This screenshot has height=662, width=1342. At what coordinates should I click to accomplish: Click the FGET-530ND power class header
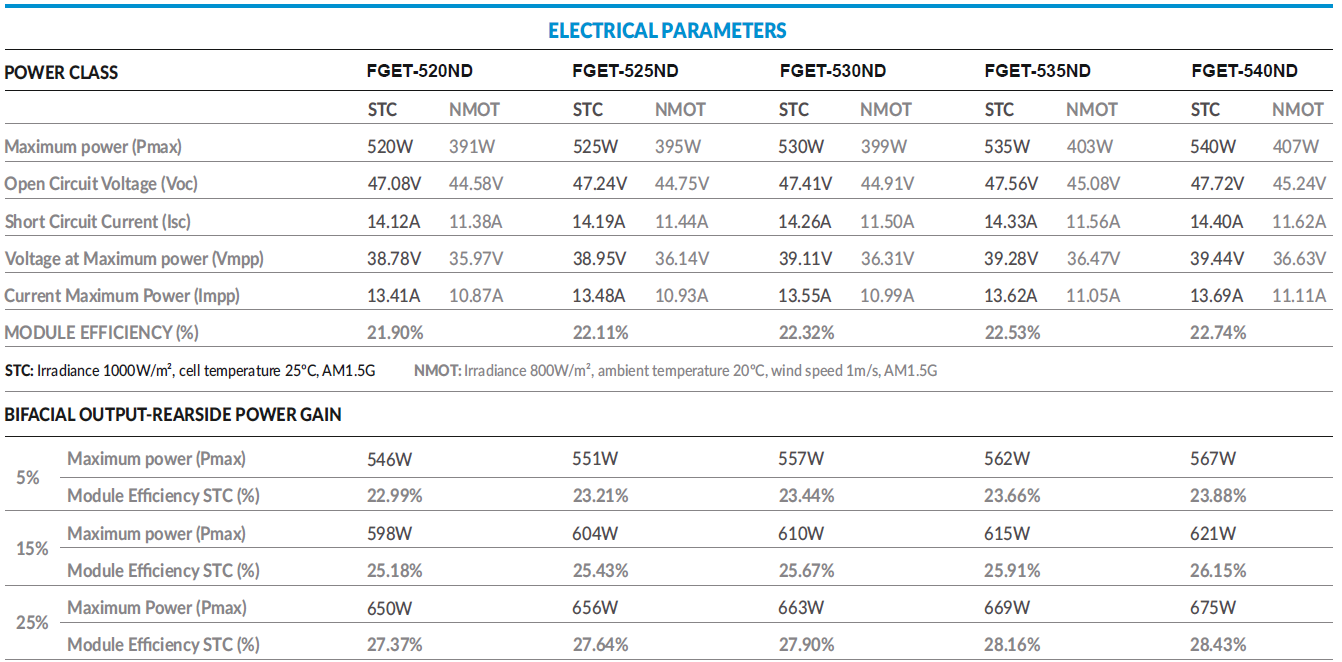pyautogui.click(x=832, y=71)
